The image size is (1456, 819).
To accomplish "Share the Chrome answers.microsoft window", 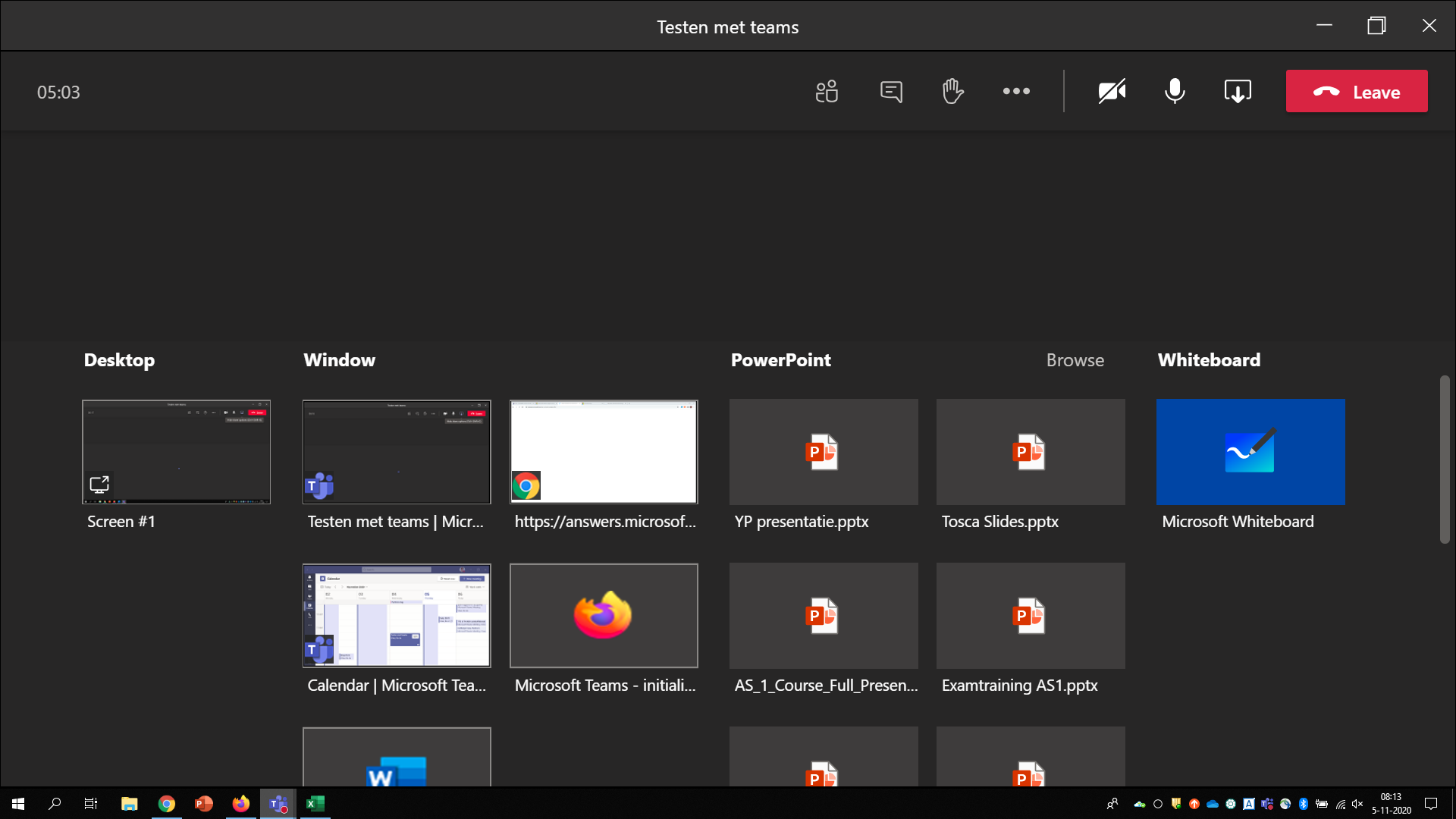I will (604, 452).
